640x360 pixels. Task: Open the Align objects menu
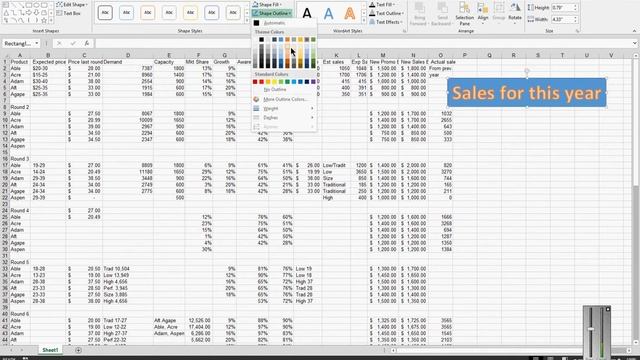[483, 13]
